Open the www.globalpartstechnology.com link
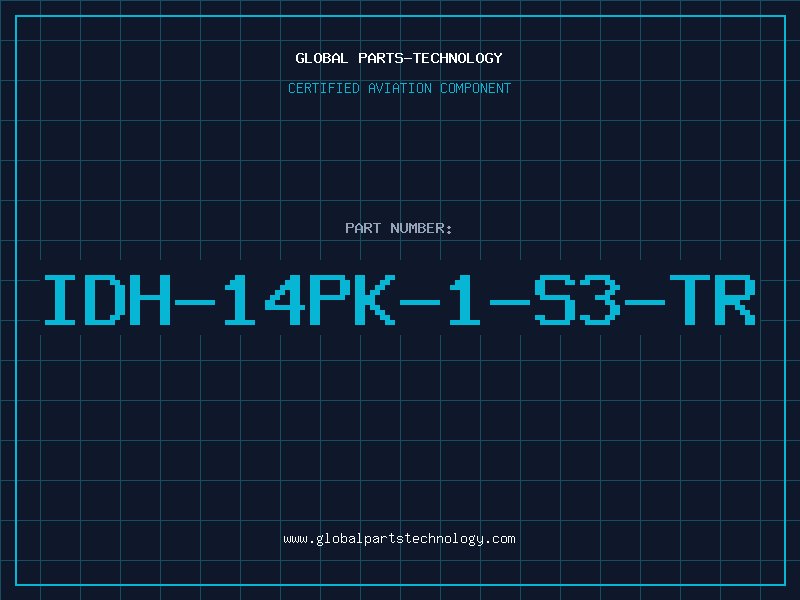800x600 pixels. [x=399, y=539]
